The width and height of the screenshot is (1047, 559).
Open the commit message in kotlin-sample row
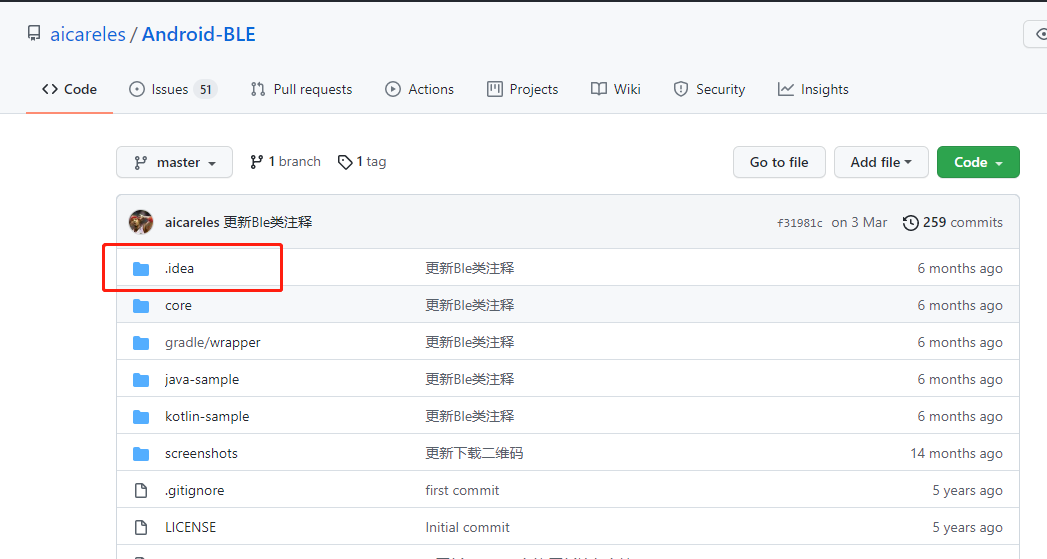pyautogui.click(x=469, y=416)
